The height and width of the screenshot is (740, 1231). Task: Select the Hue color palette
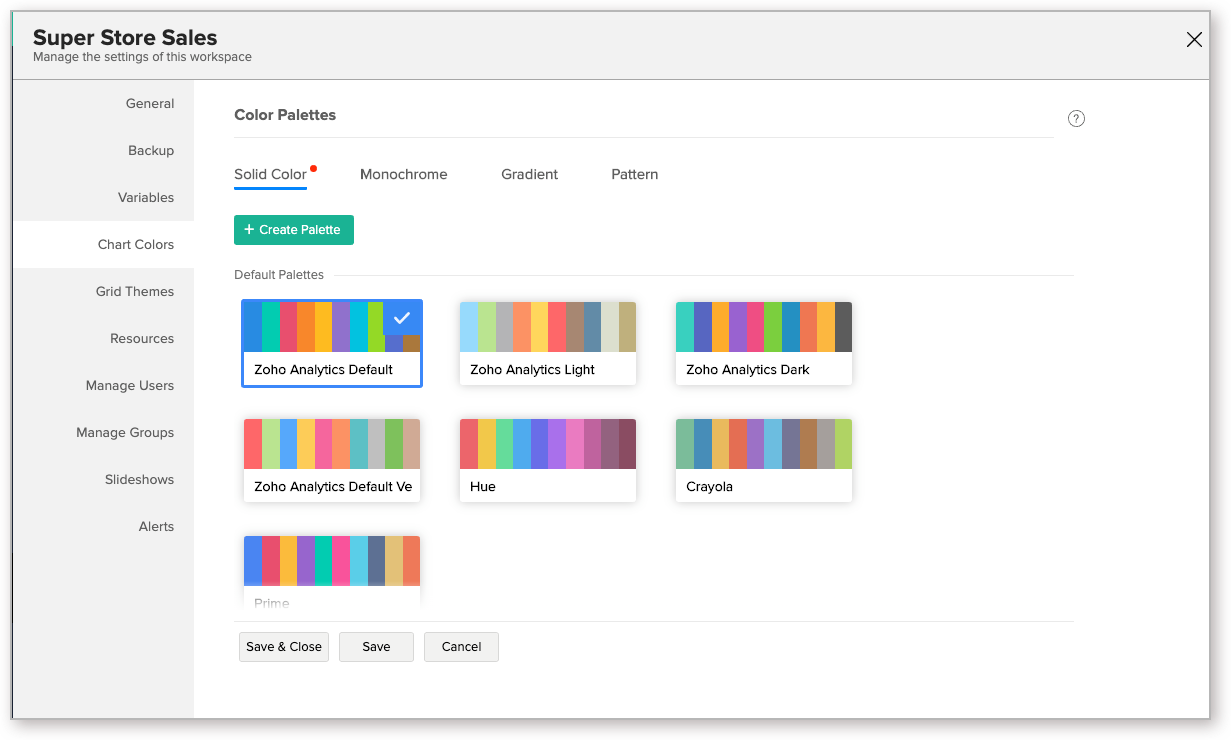point(547,460)
